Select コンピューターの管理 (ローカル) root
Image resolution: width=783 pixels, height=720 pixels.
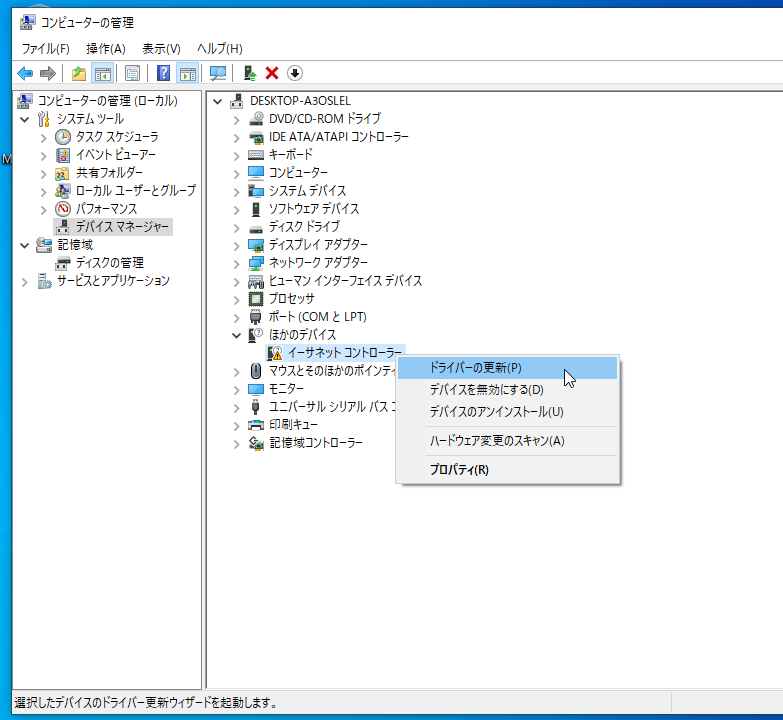click(108, 101)
